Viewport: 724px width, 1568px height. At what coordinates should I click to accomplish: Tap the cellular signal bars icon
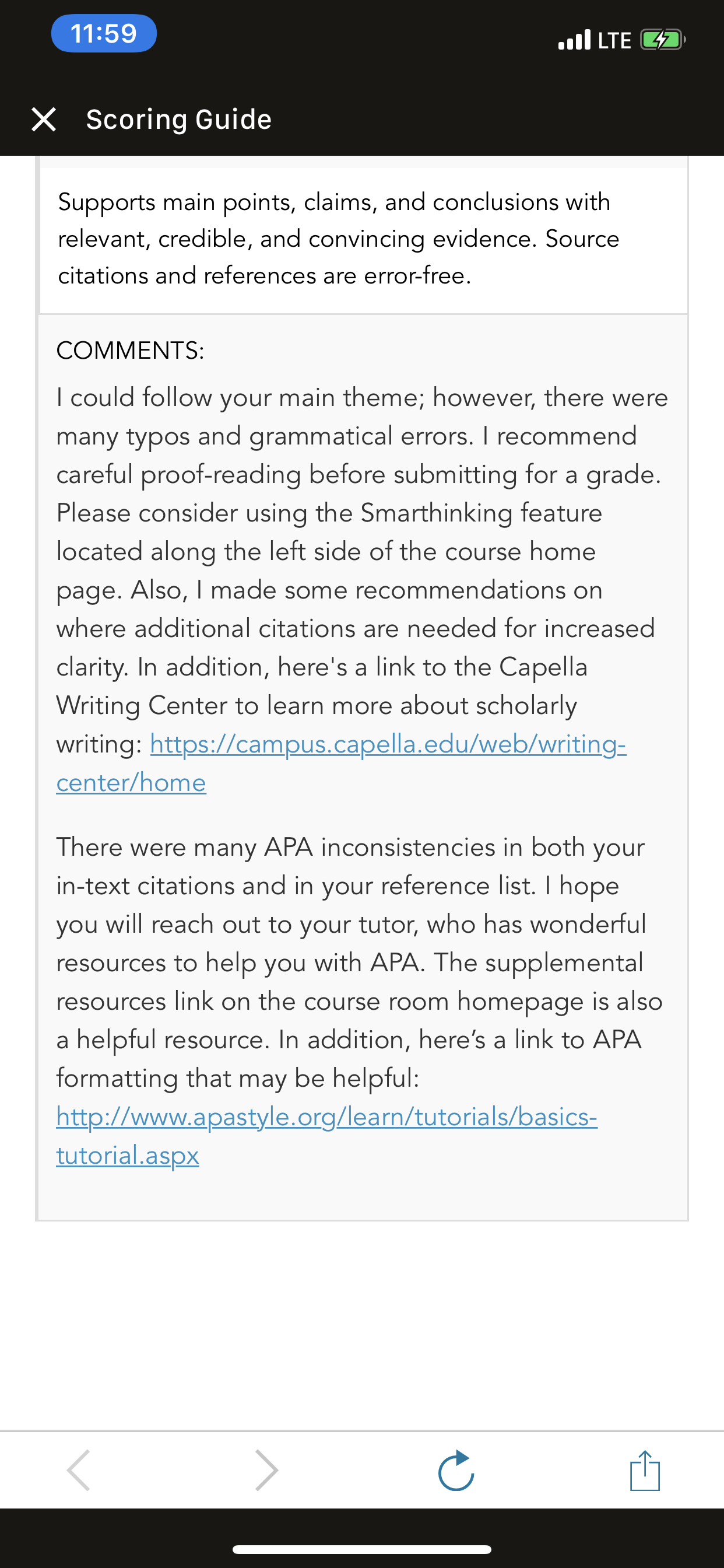(574, 40)
